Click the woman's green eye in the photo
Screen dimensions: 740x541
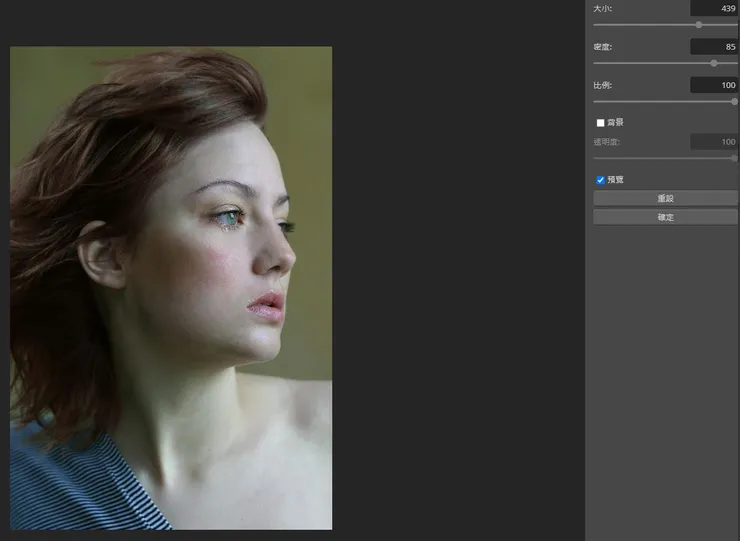coord(232,215)
